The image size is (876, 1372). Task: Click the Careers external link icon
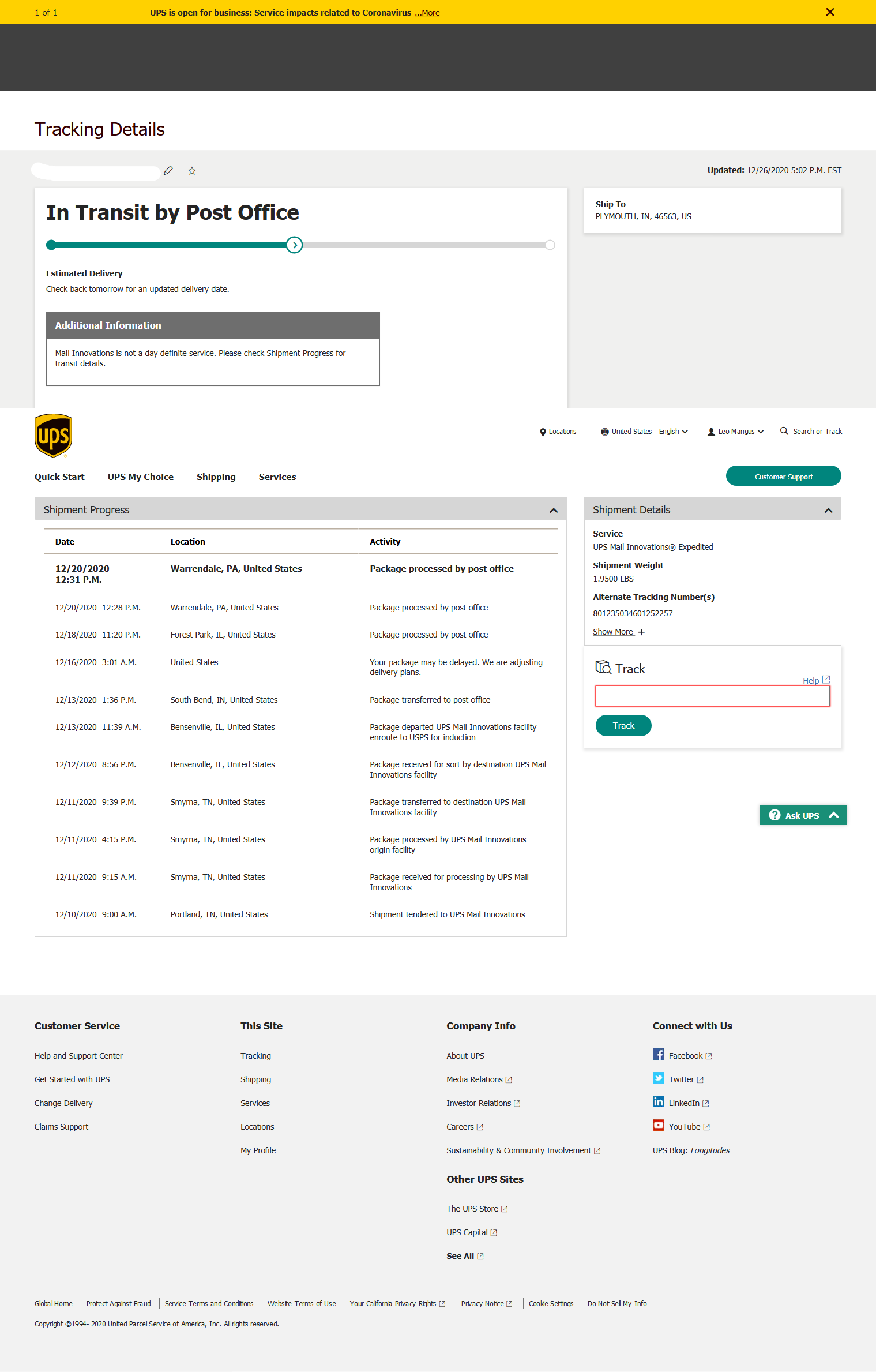coord(480,1127)
